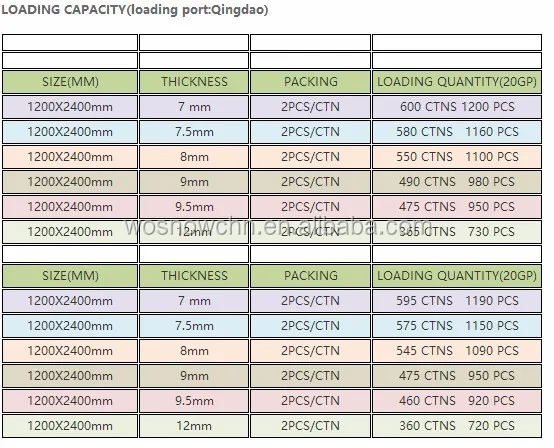Select the empty top-left cell of the table
This screenshot has width=554, height=448.
pyautogui.click(x=70, y=42)
